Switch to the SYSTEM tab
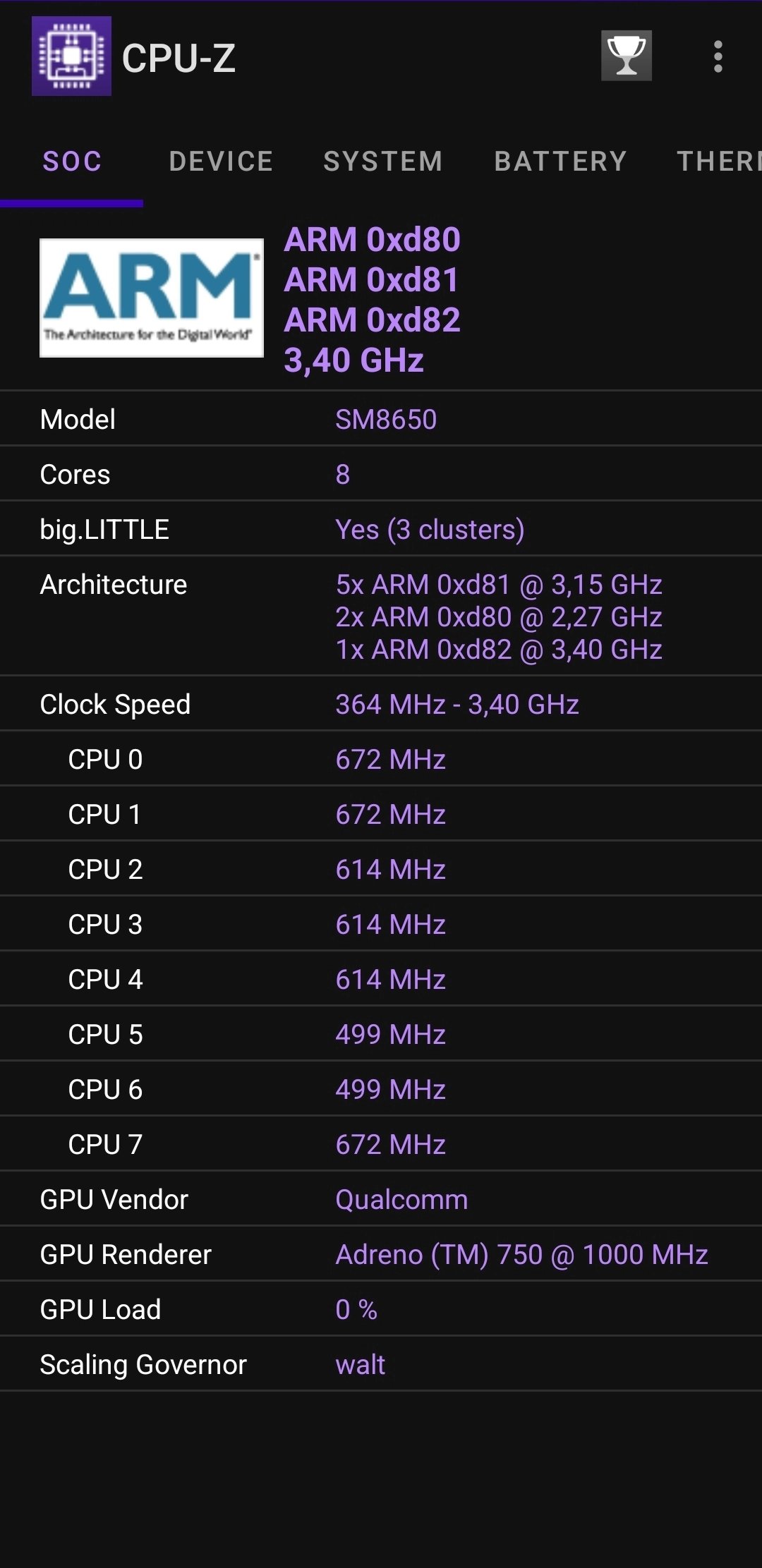762x1568 pixels. point(383,161)
